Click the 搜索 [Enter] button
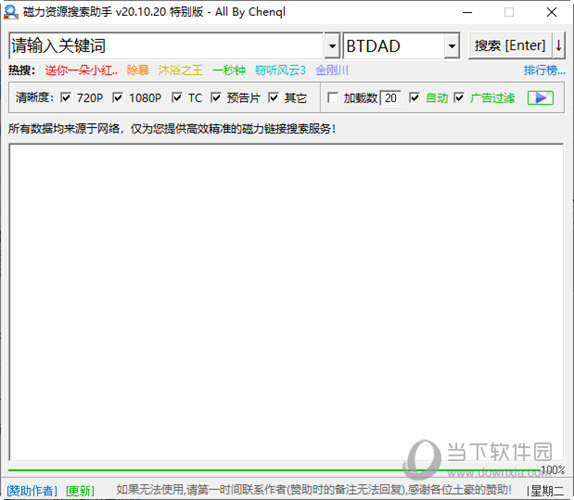This screenshot has width=574, height=500. pos(510,46)
